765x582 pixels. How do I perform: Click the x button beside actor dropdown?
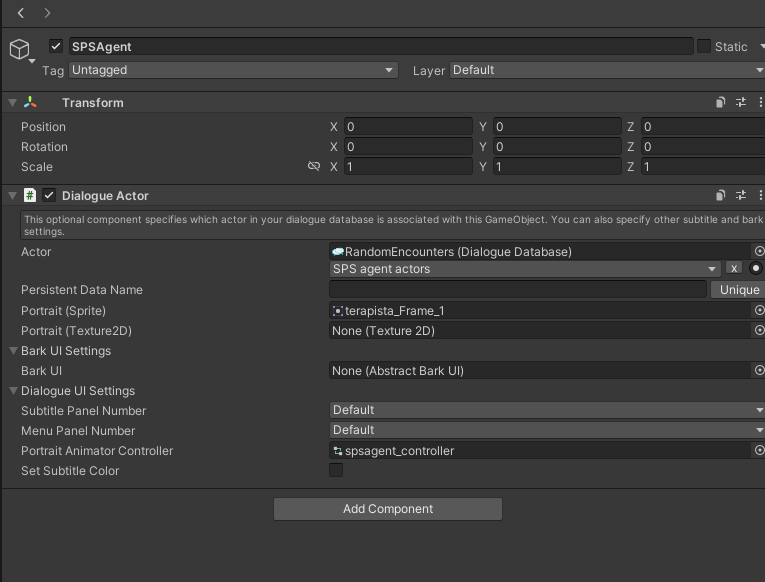[x=734, y=268]
